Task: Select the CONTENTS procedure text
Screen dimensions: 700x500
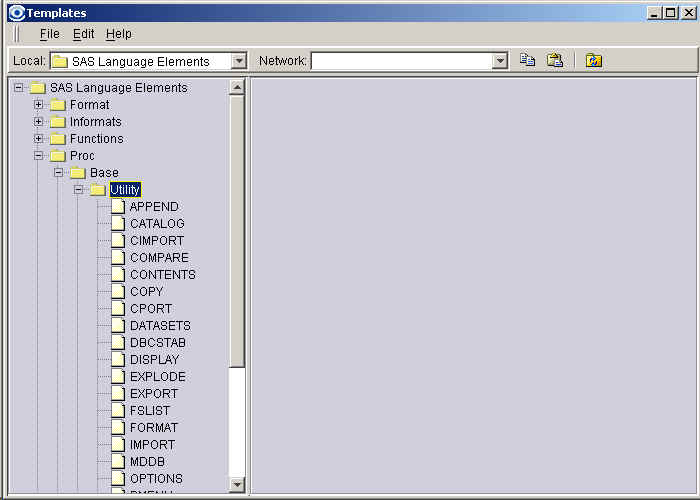Action: click(162, 275)
